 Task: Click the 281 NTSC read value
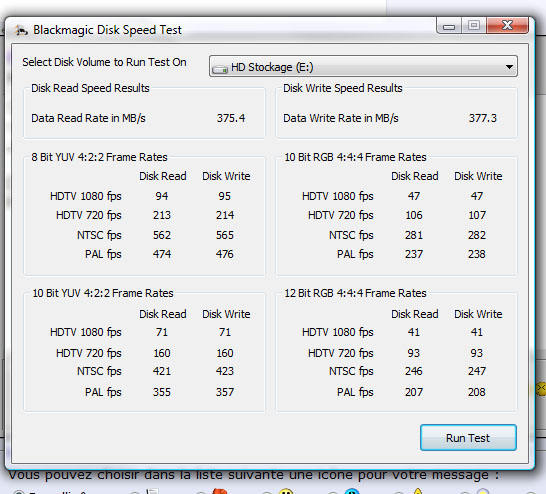coord(414,235)
